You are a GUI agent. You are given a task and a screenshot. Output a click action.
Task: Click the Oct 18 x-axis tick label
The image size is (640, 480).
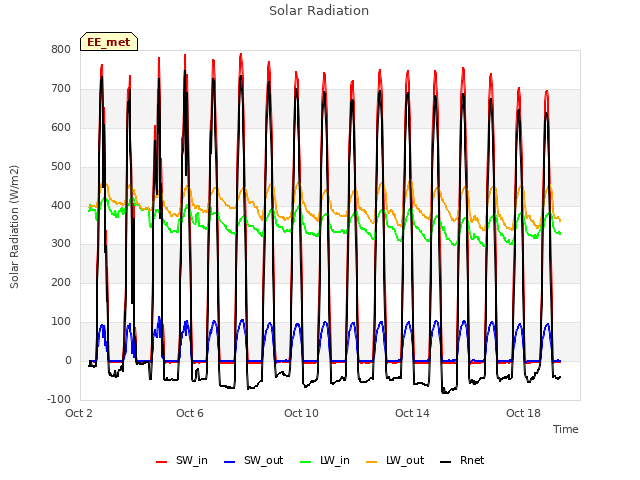(x=523, y=413)
